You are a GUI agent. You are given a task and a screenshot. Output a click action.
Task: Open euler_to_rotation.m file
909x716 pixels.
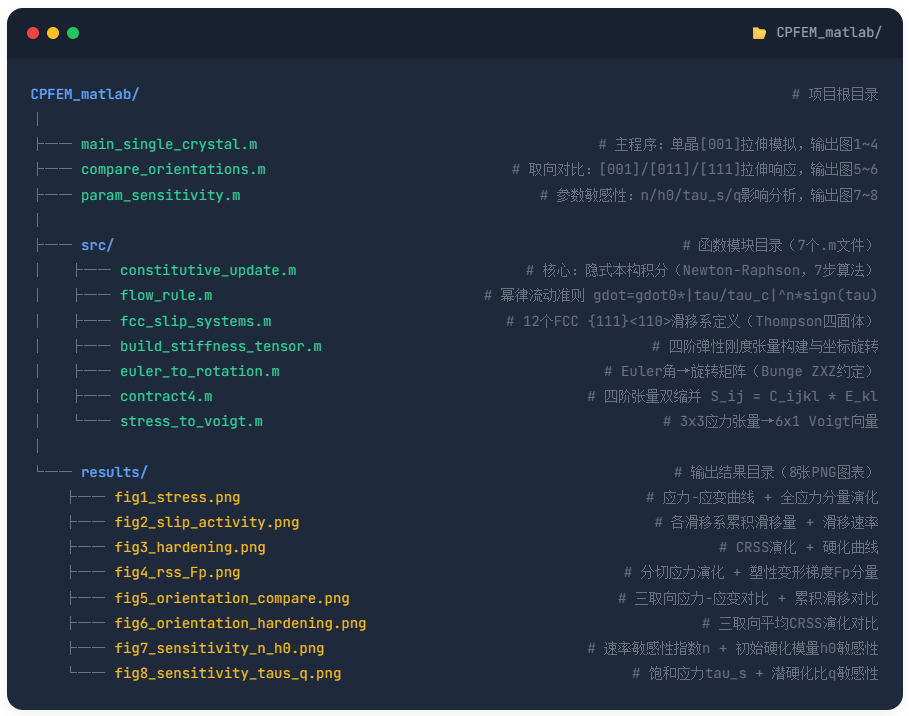[x=199, y=371]
